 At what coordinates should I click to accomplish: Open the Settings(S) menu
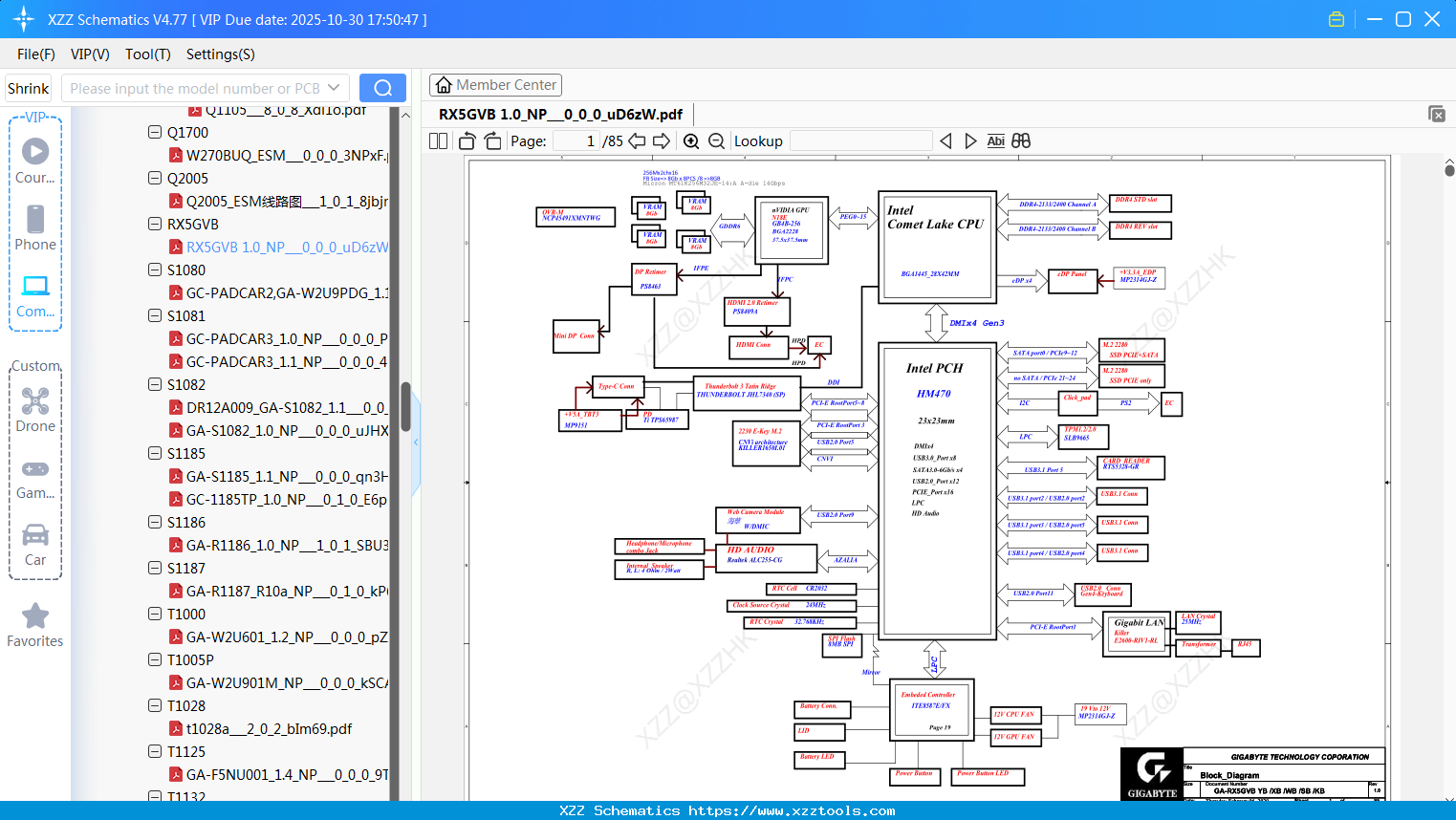[x=221, y=54]
